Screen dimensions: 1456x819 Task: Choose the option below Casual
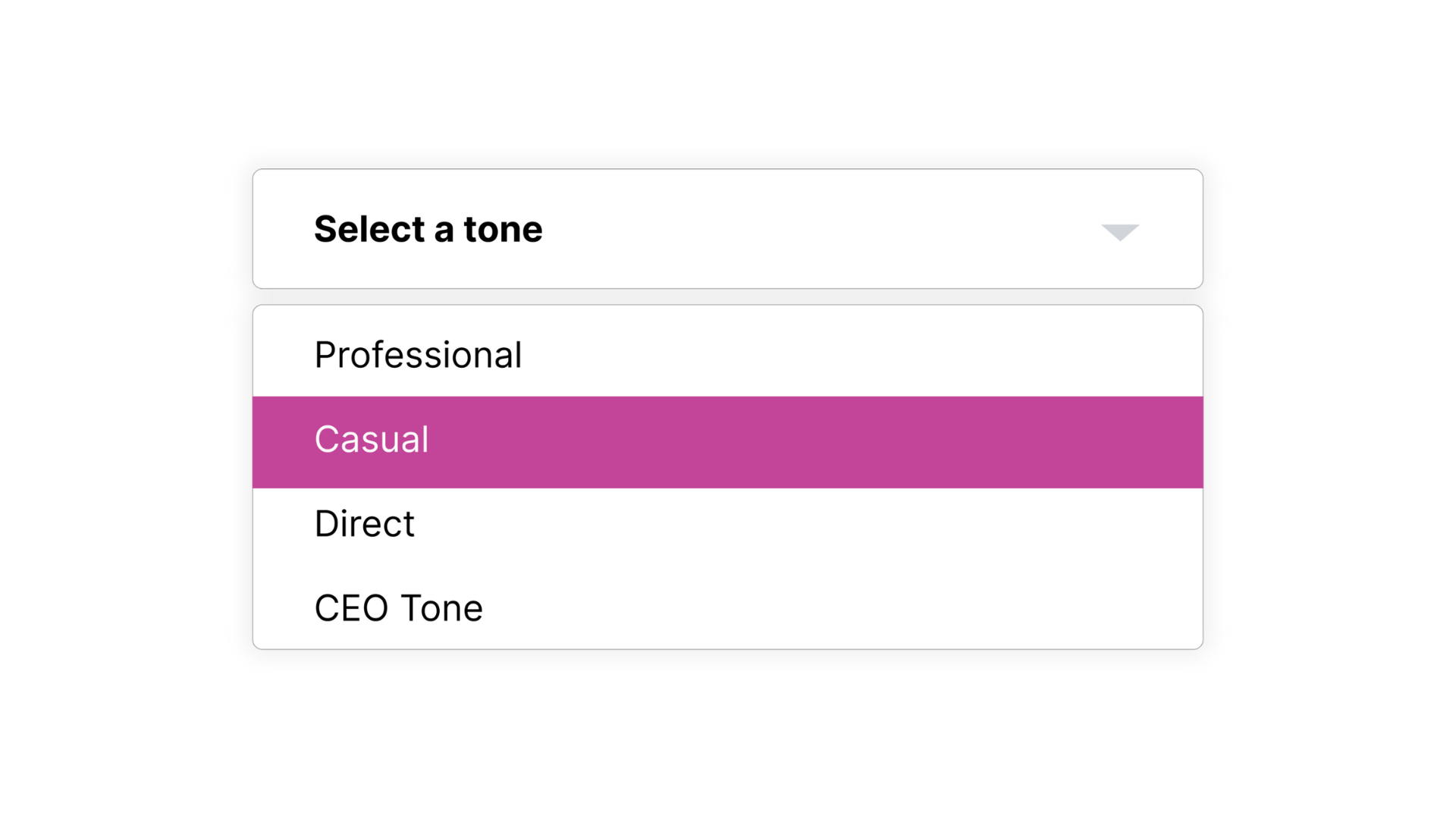364,524
